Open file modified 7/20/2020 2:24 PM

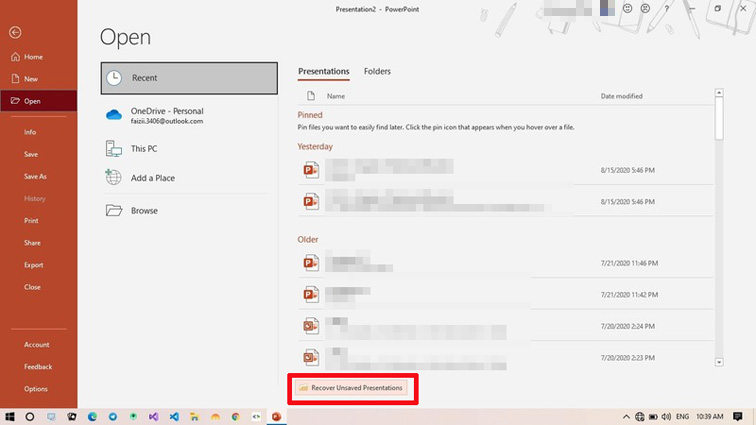click(x=505, y=326)
